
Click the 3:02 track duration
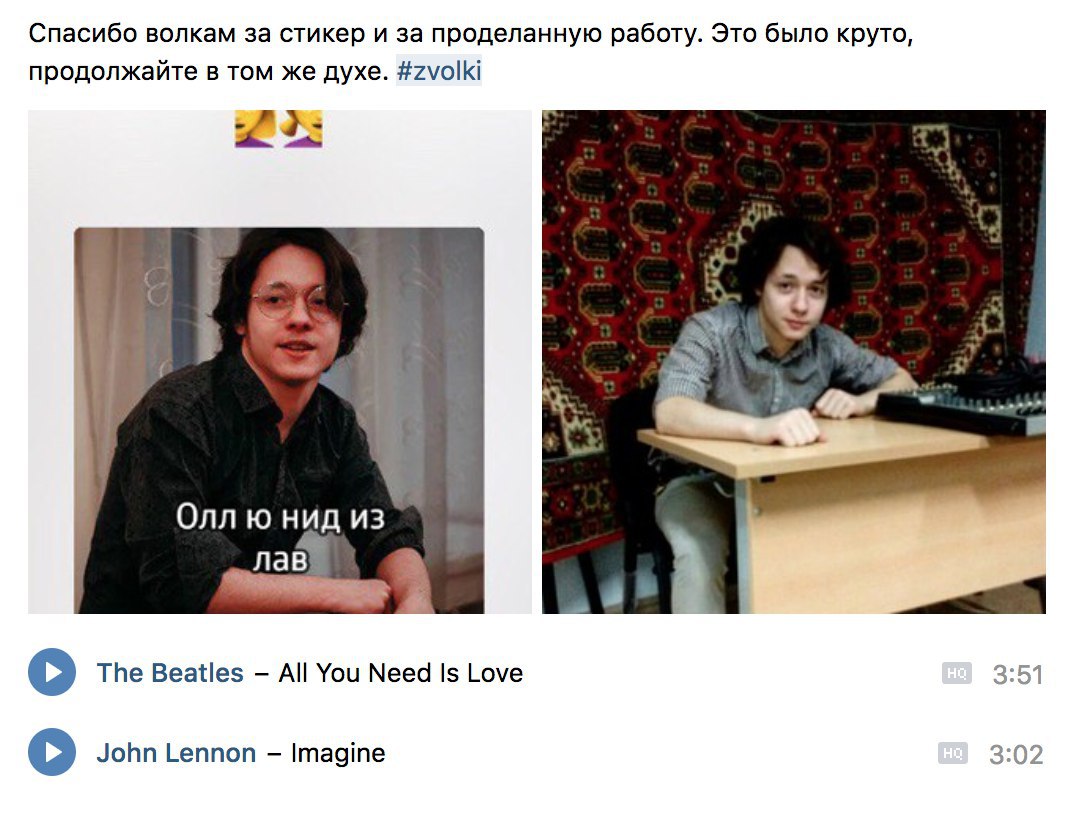coord(1016,754)
